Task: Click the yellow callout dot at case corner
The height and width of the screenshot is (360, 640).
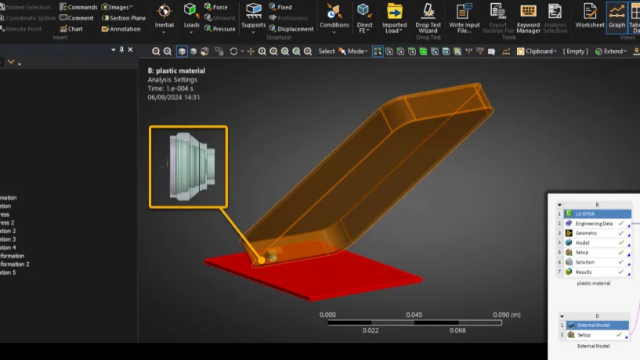Action: [x=261, y=260]
